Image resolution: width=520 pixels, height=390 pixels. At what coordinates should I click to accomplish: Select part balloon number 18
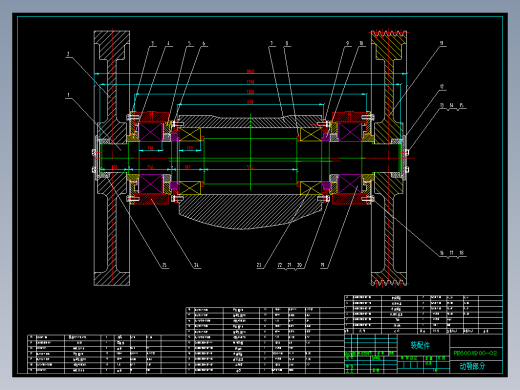click(462, 253)
